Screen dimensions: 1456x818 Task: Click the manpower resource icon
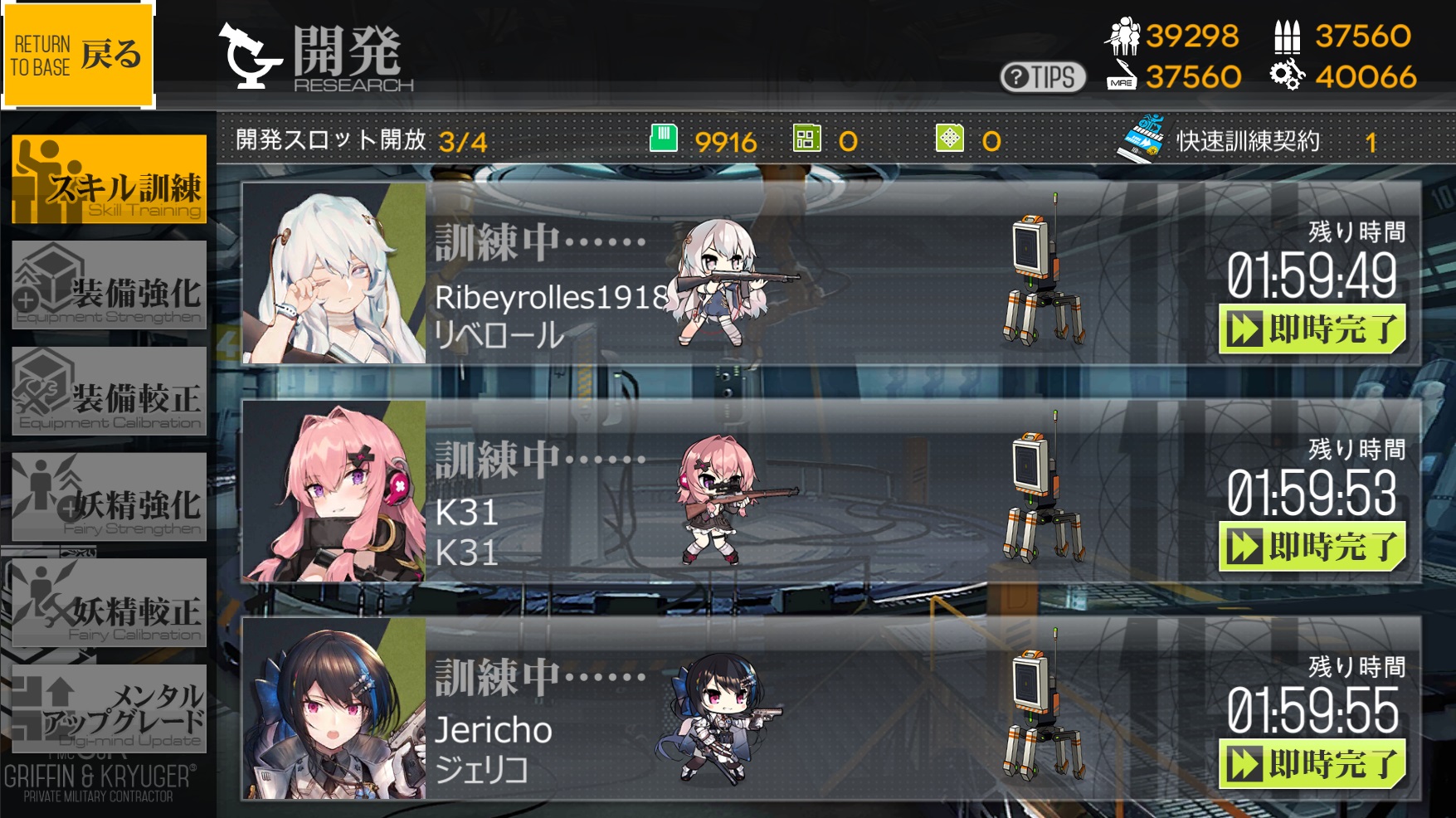tap(1122, 36)
